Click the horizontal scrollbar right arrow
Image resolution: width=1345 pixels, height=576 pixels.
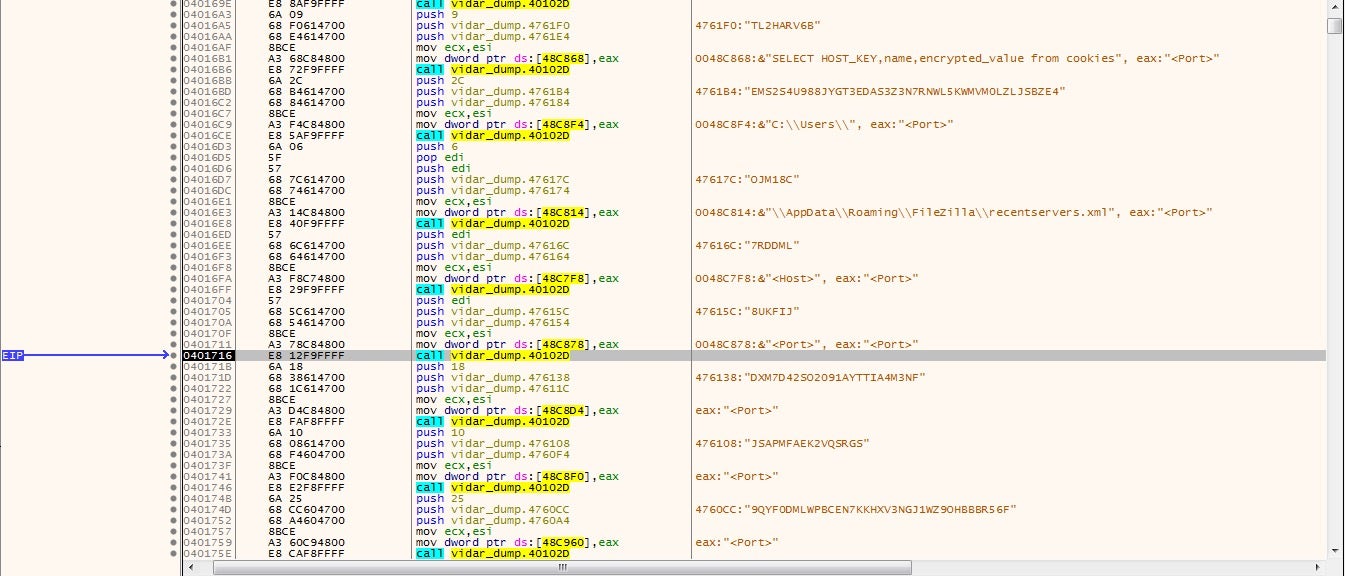[x=1319, y=567]
